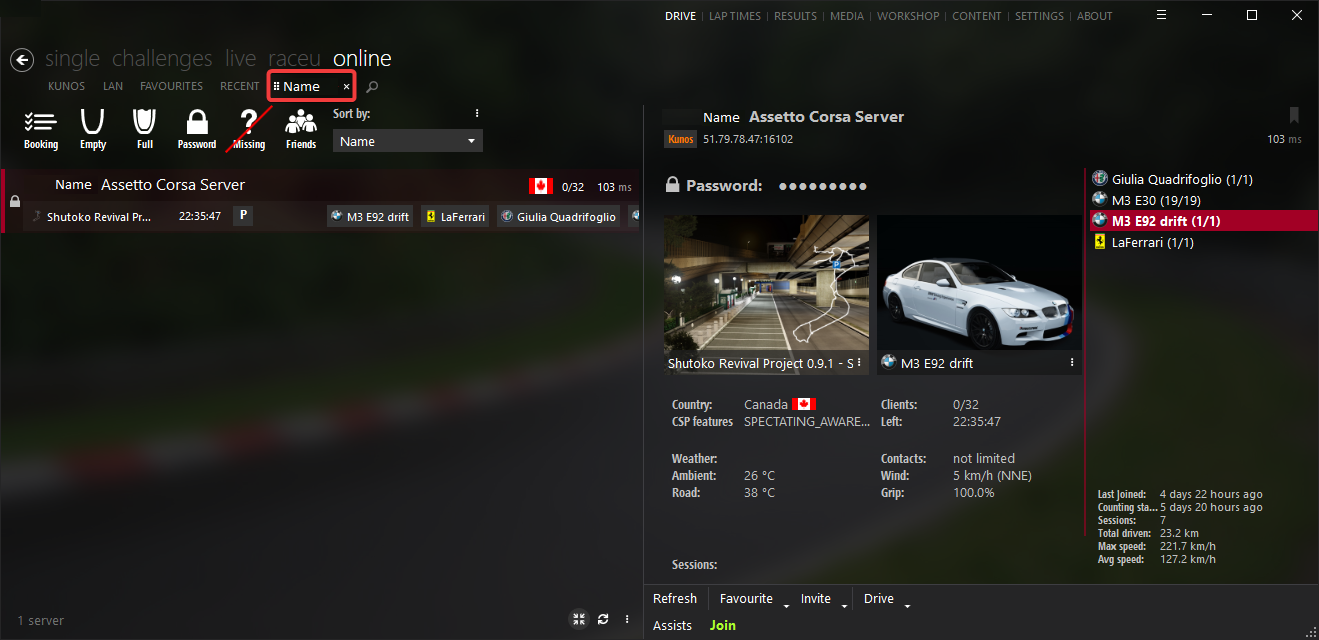
Task: Open the three-dot menu above Sort by
Action: tap(477, 114)
